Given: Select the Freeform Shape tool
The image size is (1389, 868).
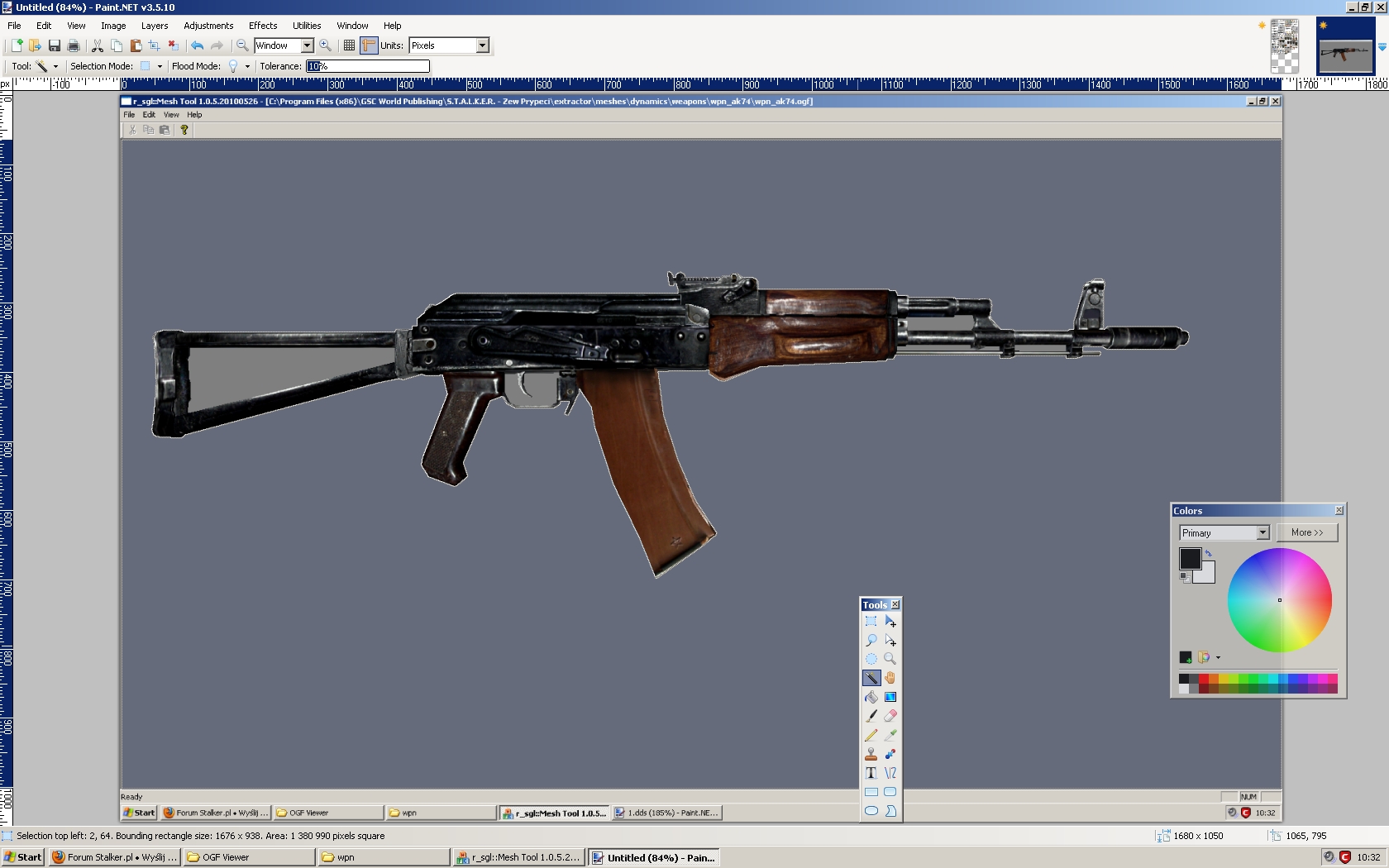Looking at the screenshot, I should pos(890,811).
